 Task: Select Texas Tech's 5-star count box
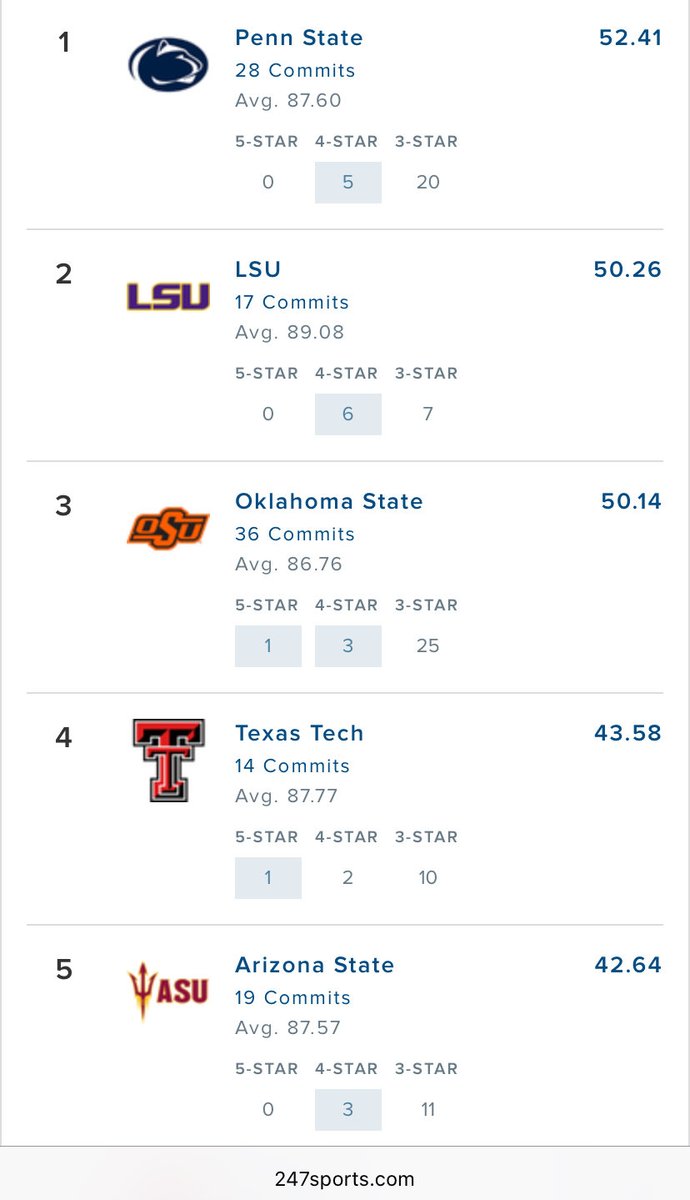click(268, 879)
